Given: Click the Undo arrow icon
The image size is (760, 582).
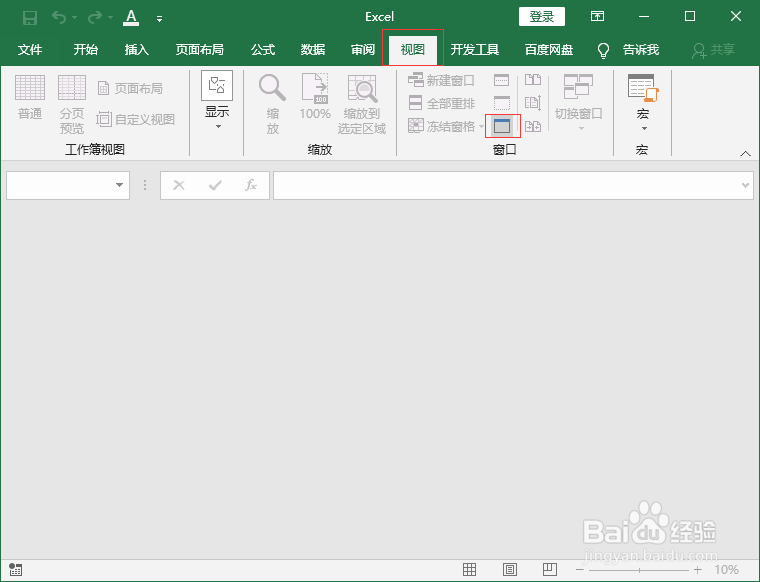Looking at the screenshot, I should [x=59, y=17].
